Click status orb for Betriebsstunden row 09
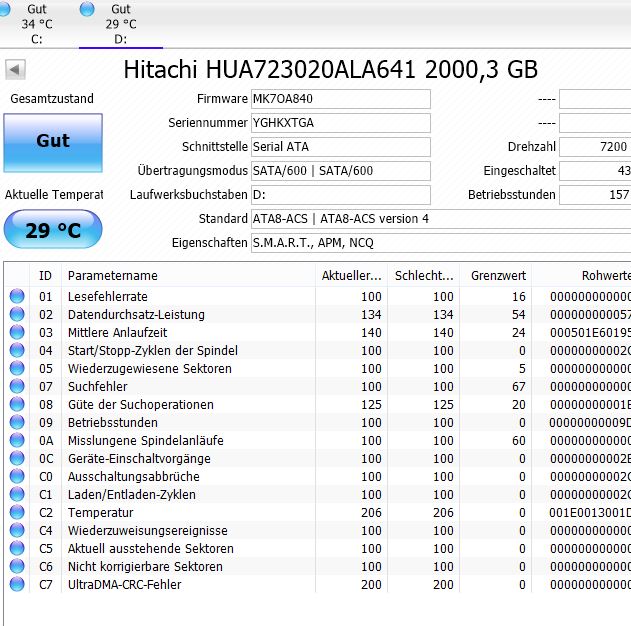This screenshot has height=626, width=631. (17, 422)
